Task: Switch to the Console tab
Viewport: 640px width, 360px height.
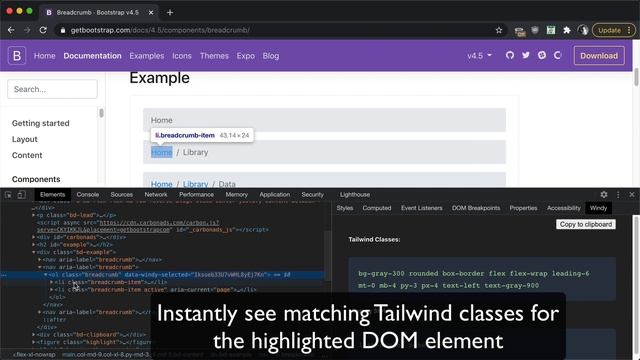Action: click(88, 195)
